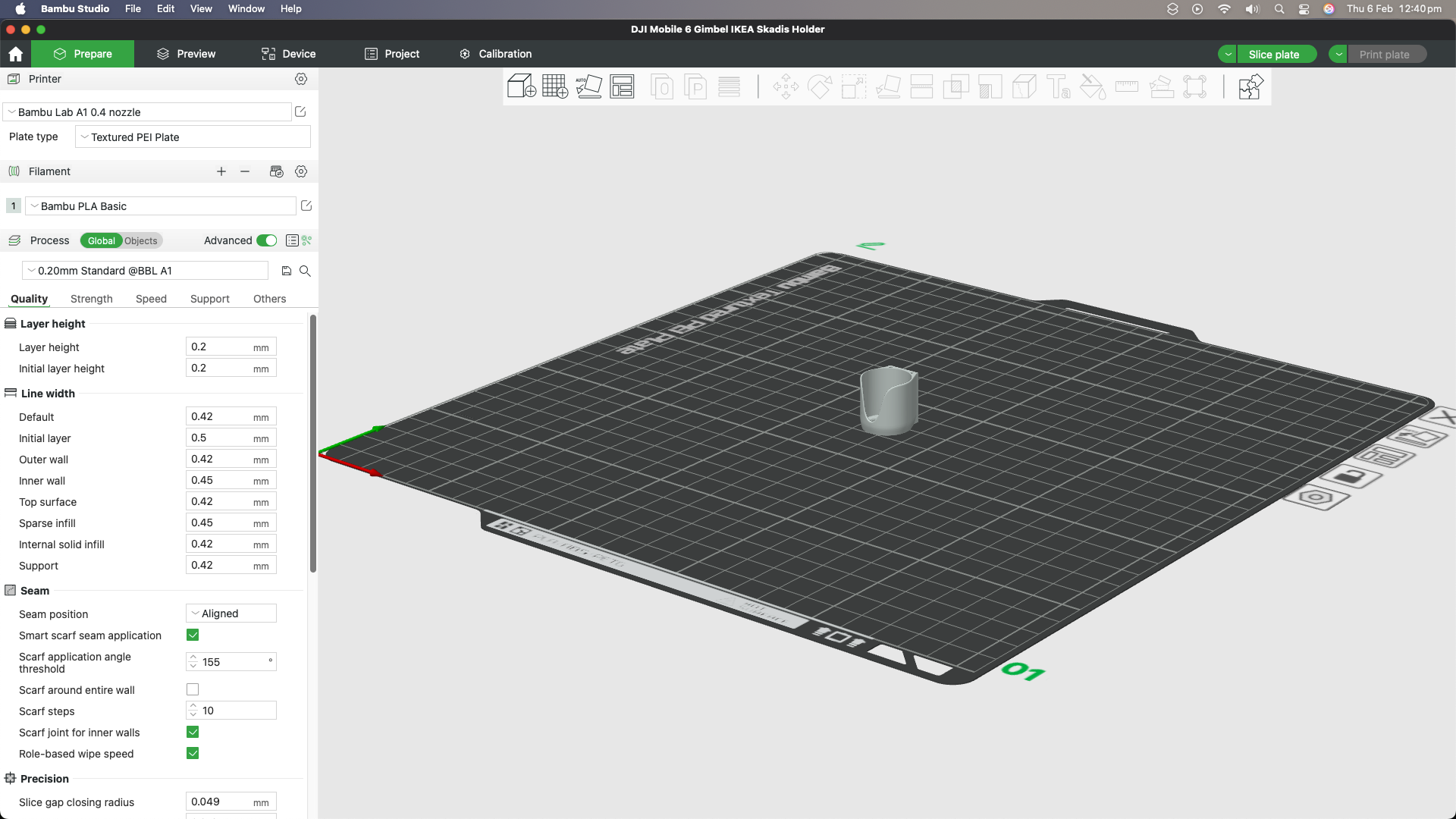This screenshot has width=1456, height=819.
Task: Edit Bambu Lab A1 printer preset
Action: [x=300, y=111]
